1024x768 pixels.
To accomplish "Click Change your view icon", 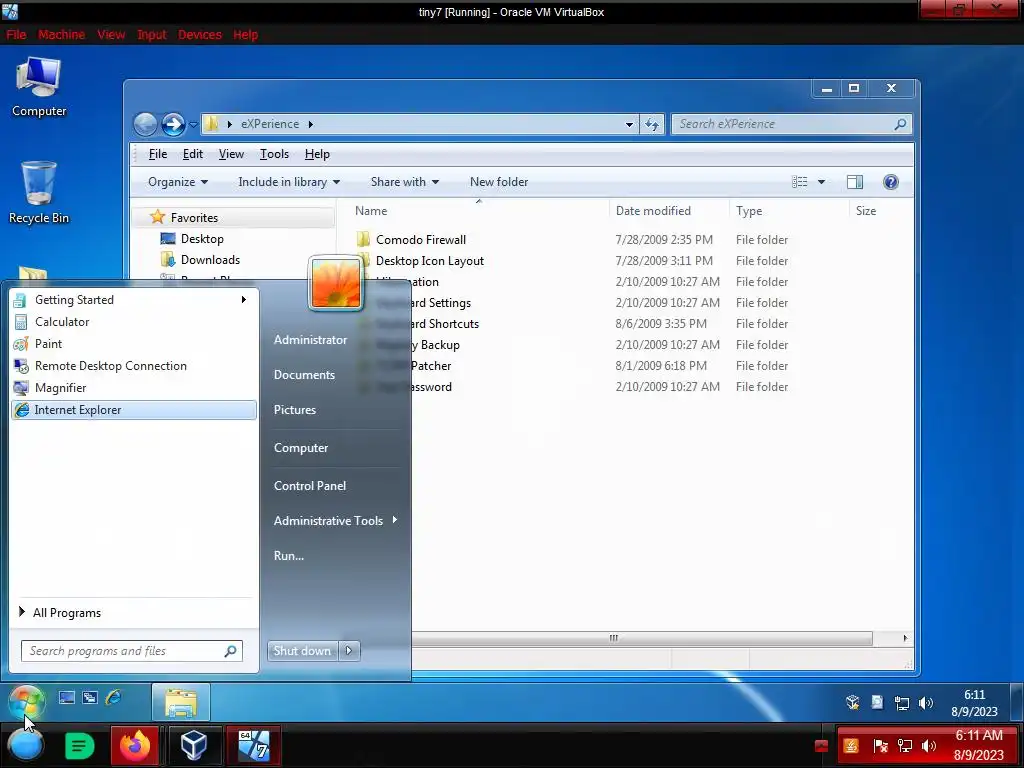I will pyautogui.click(x=799, y=182).
